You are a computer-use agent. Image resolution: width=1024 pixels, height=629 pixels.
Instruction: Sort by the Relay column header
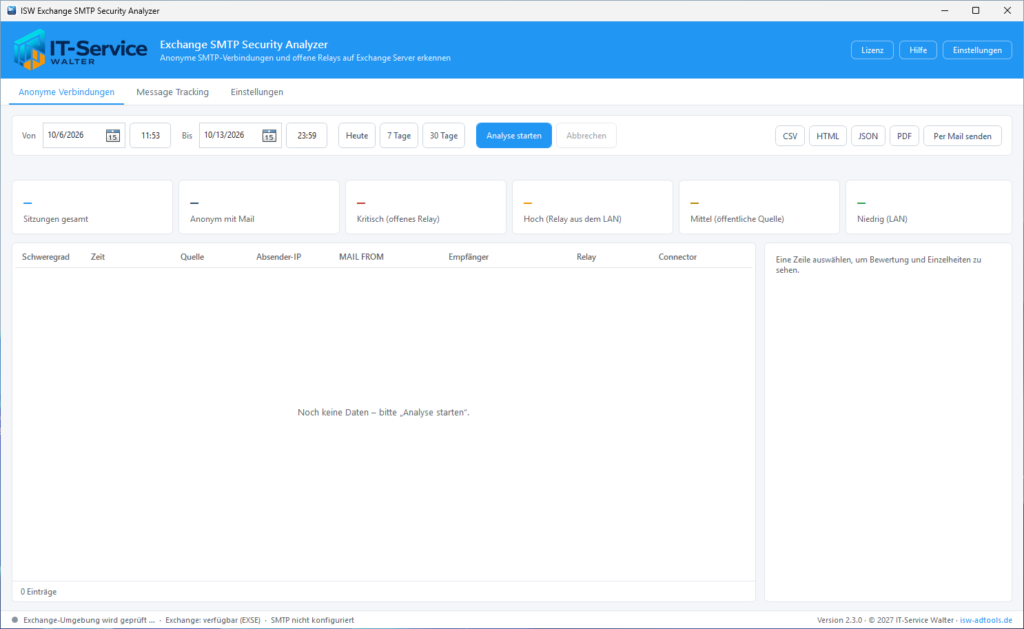click(x=586, y=257)
